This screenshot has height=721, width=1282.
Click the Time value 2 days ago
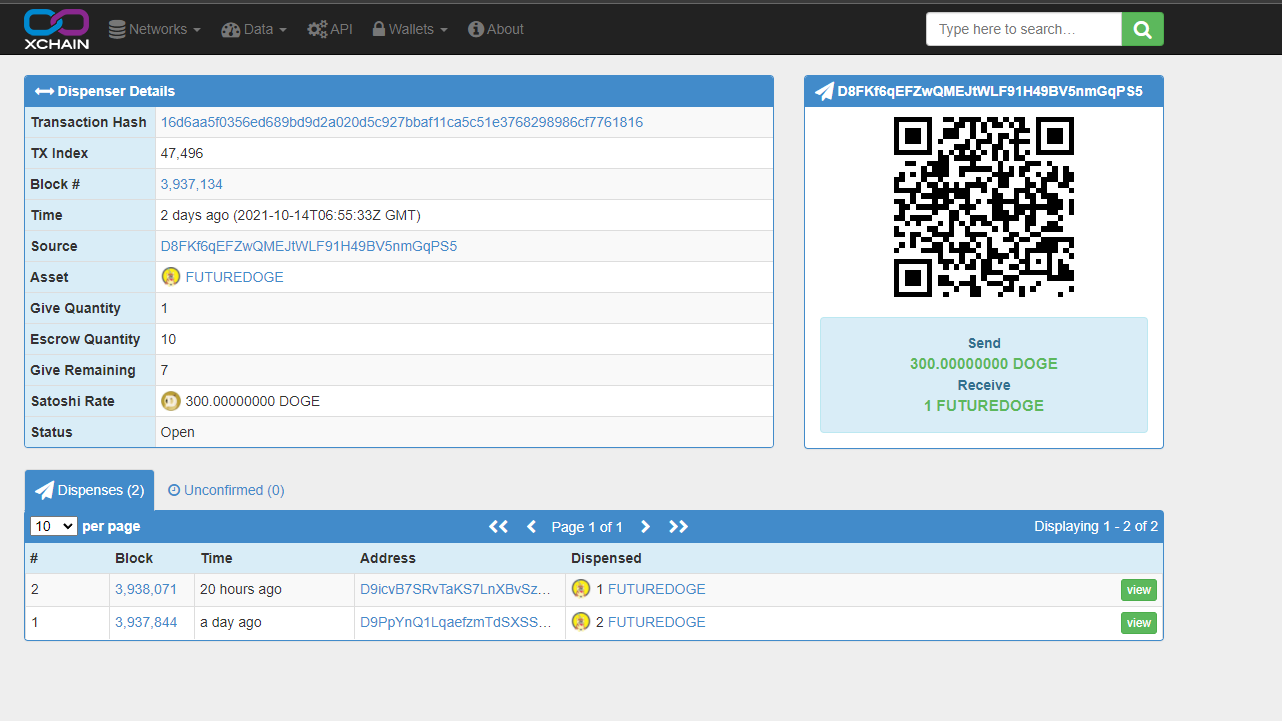(x=291, y=215)
